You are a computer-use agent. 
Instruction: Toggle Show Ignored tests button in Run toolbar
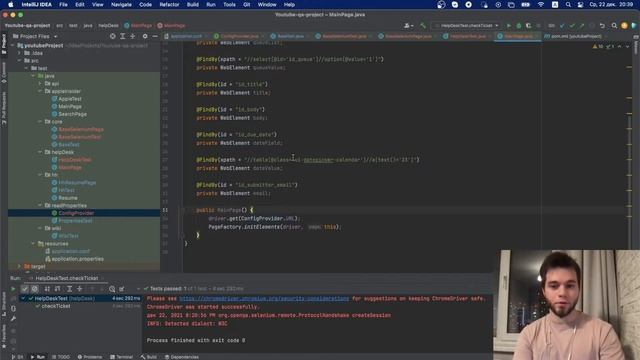(35, 289)
